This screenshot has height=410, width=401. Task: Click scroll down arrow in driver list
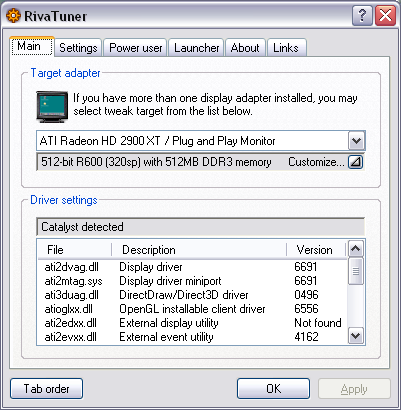356,336
